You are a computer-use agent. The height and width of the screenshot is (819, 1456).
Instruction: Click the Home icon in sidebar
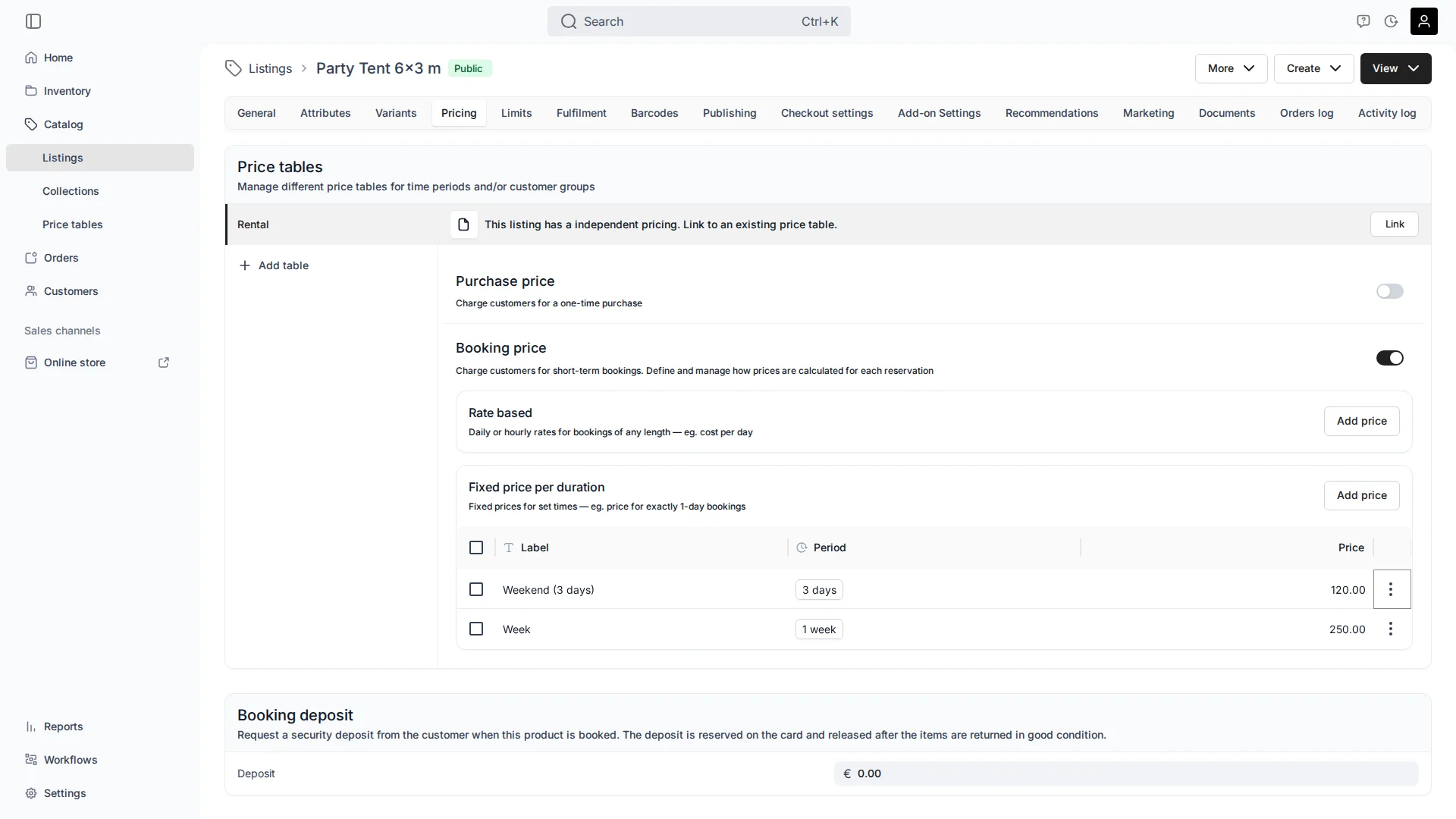[x=31, y=58]
